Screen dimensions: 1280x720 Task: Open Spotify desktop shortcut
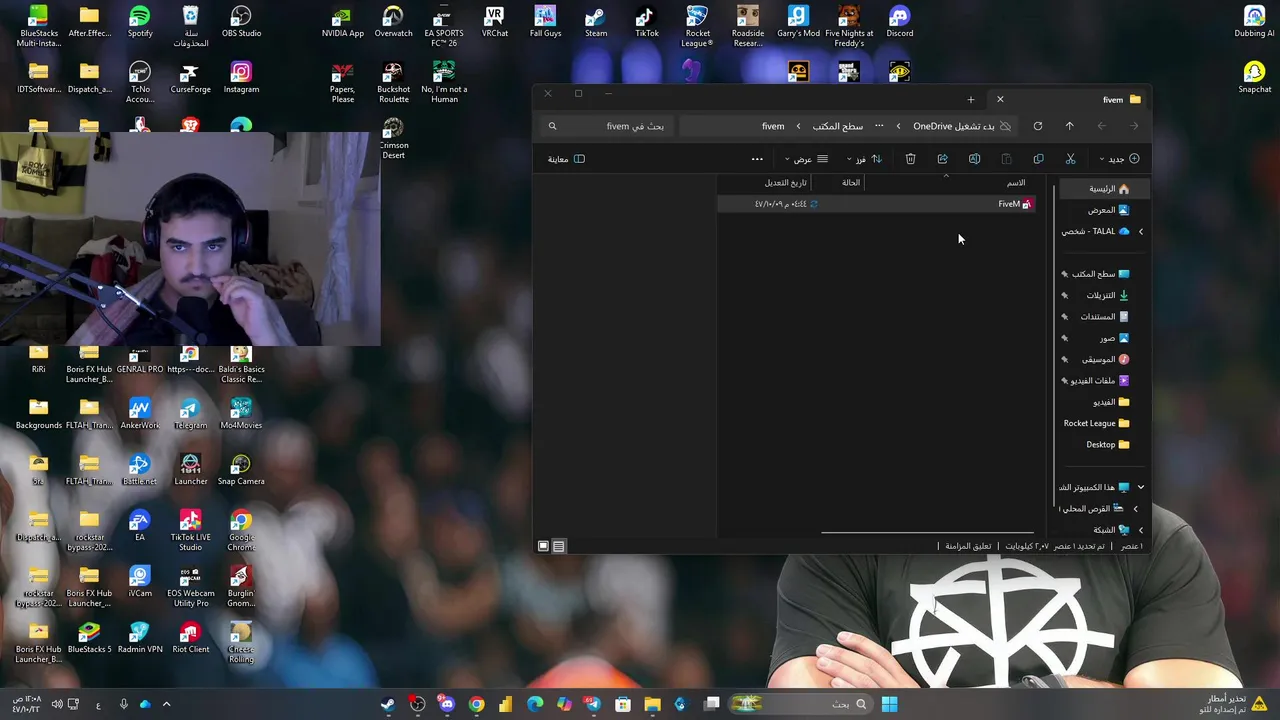click(x=140, y=22)
